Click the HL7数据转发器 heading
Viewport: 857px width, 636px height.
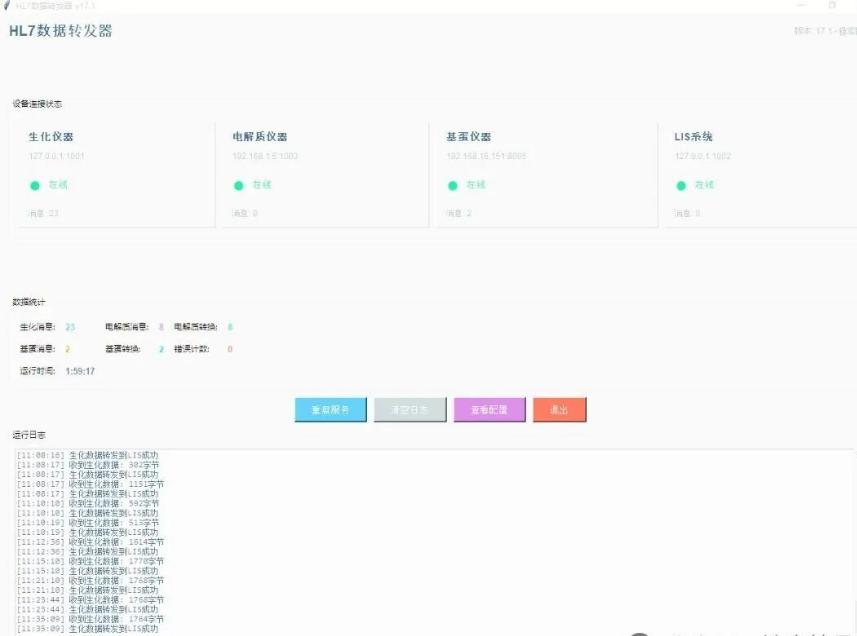point(60,31)
